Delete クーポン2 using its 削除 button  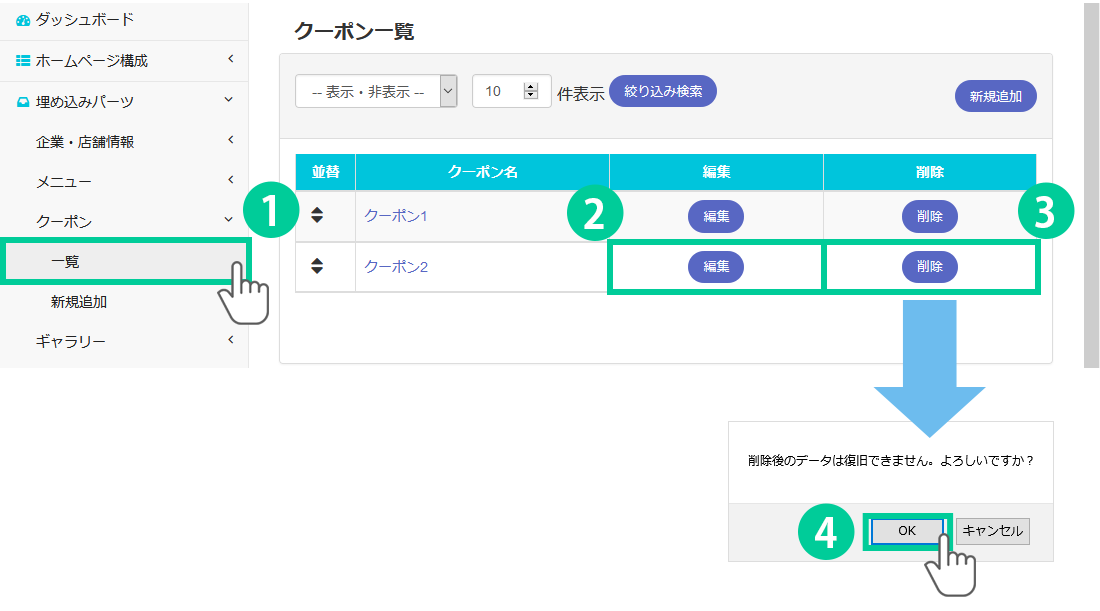point(929,266)
